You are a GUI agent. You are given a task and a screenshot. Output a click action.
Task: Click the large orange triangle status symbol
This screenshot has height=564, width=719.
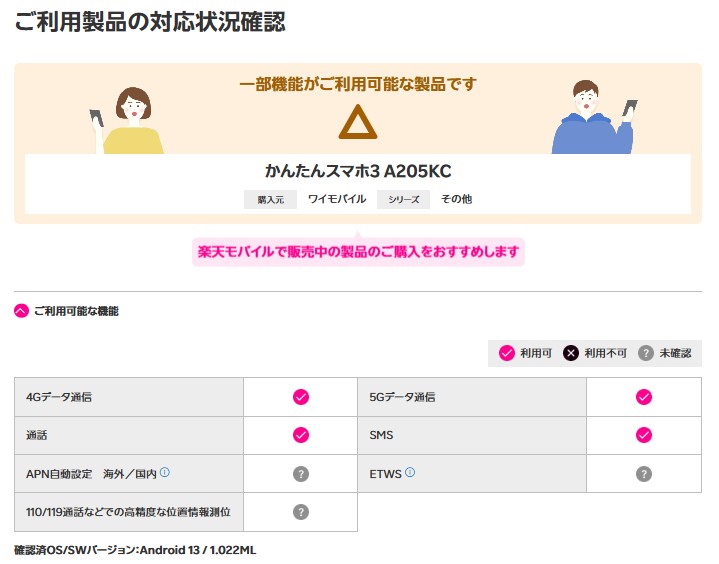(357, 122)
